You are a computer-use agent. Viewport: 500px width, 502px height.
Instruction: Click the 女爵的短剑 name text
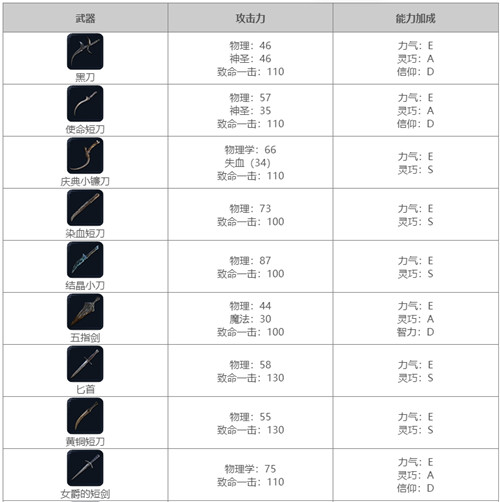(x=85, y=494)
